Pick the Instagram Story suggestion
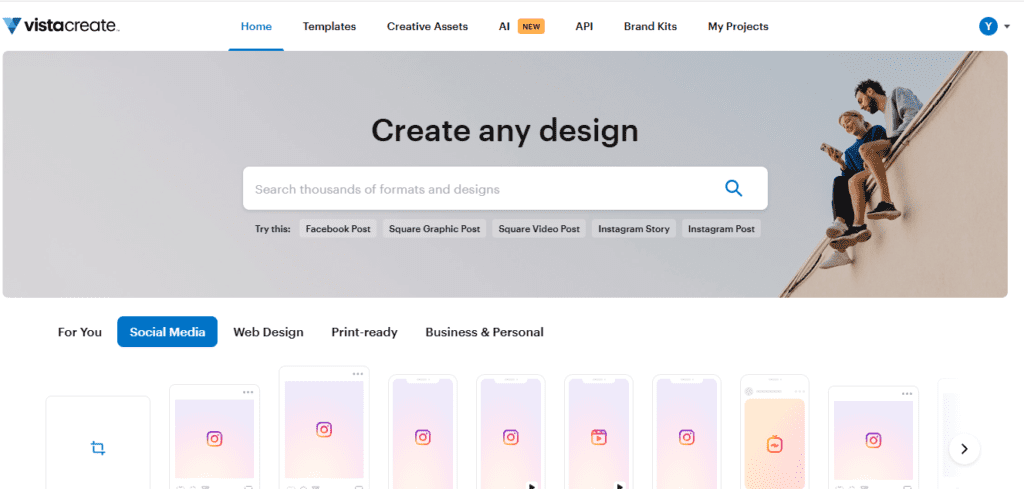 (633, 229)
